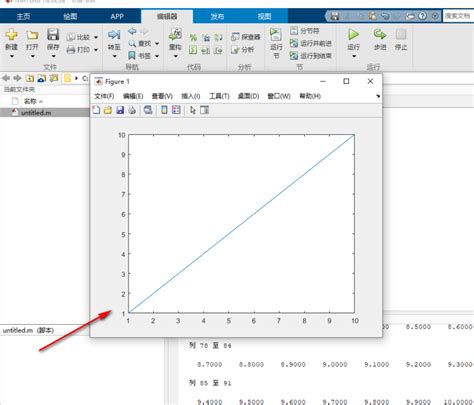Screen dimensions: 474x405
Task: Select the New script plus icon
Action: (x=11, y=34)
